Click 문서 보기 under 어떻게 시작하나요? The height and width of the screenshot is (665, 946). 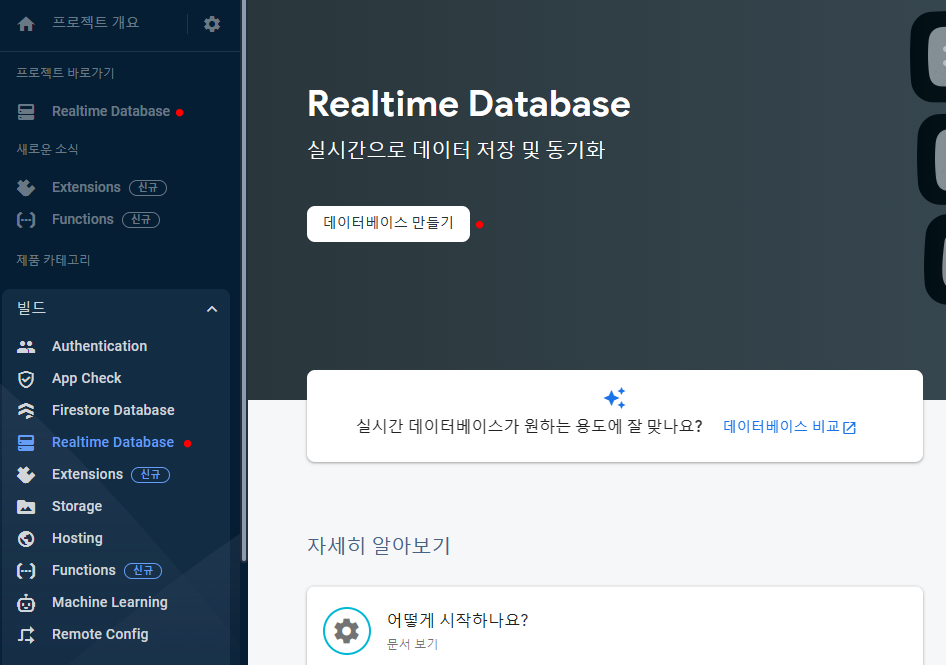[x=412, y=644]
